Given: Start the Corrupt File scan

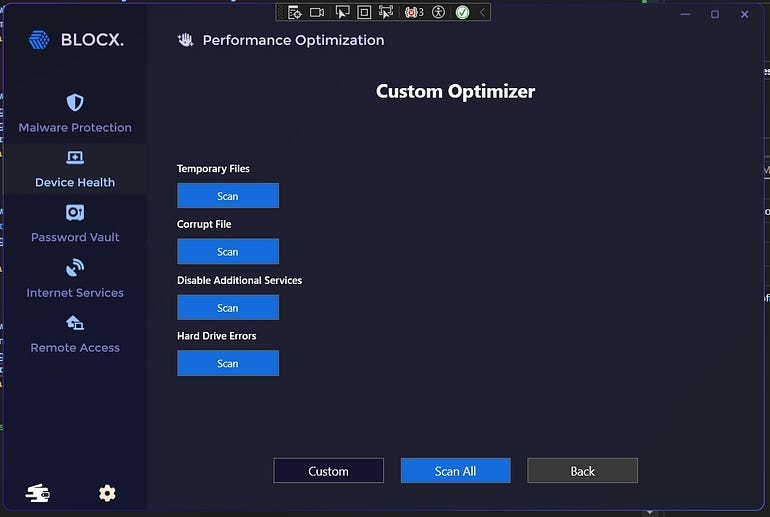Looking at the screenshot, I should point(228,251).
